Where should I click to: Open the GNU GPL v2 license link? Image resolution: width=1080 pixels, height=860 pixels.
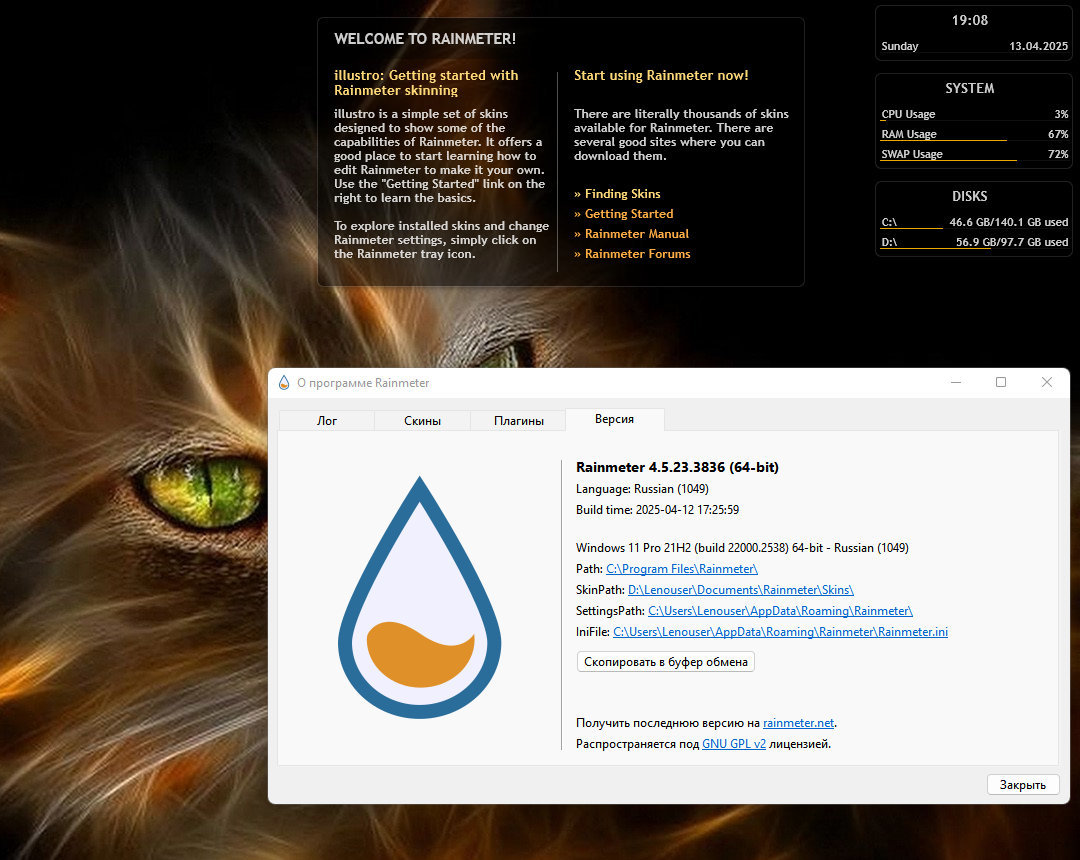pos(733,744)
